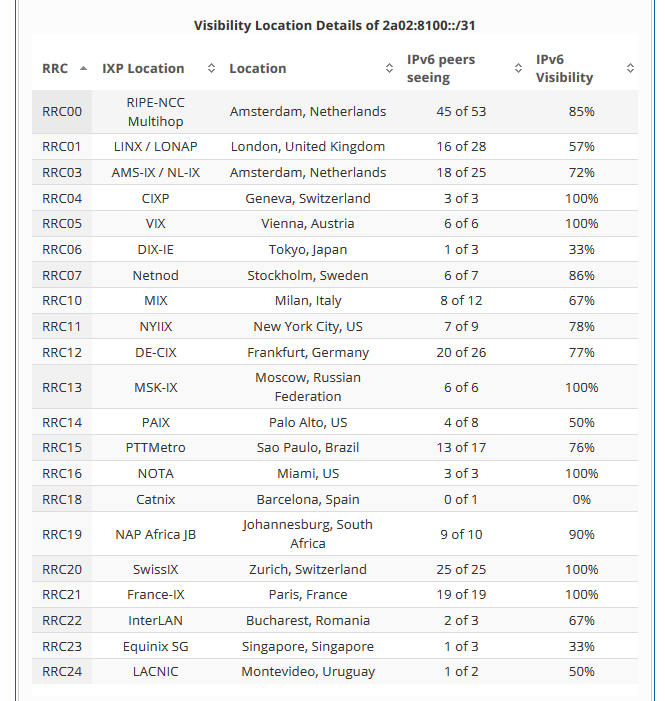Viewport: 665px width, 701px height.
Task: Click the IXP Location sort arrows icon
Action: click(211, 69)
